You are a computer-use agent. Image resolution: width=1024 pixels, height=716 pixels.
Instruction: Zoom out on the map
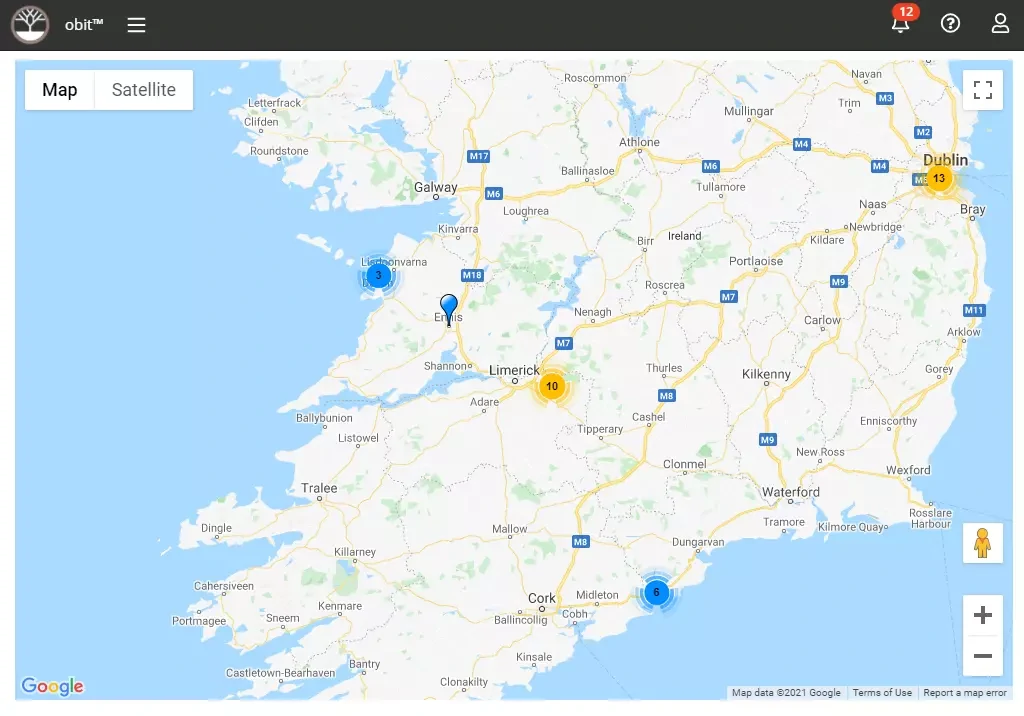982,656
